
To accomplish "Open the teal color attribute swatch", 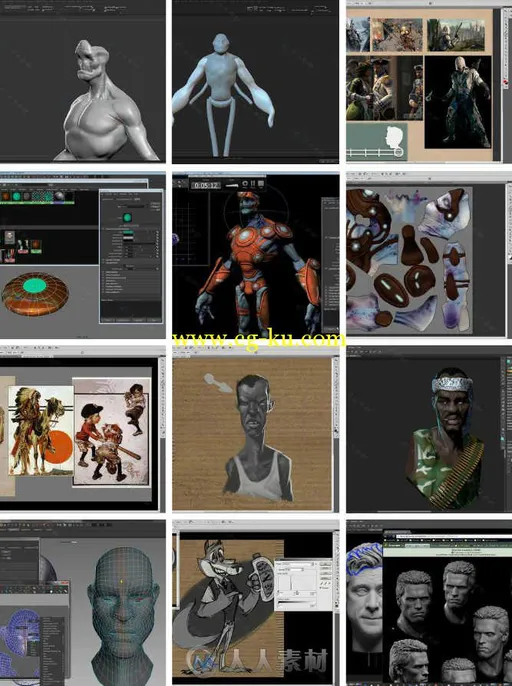I will (x=128, y=232).
